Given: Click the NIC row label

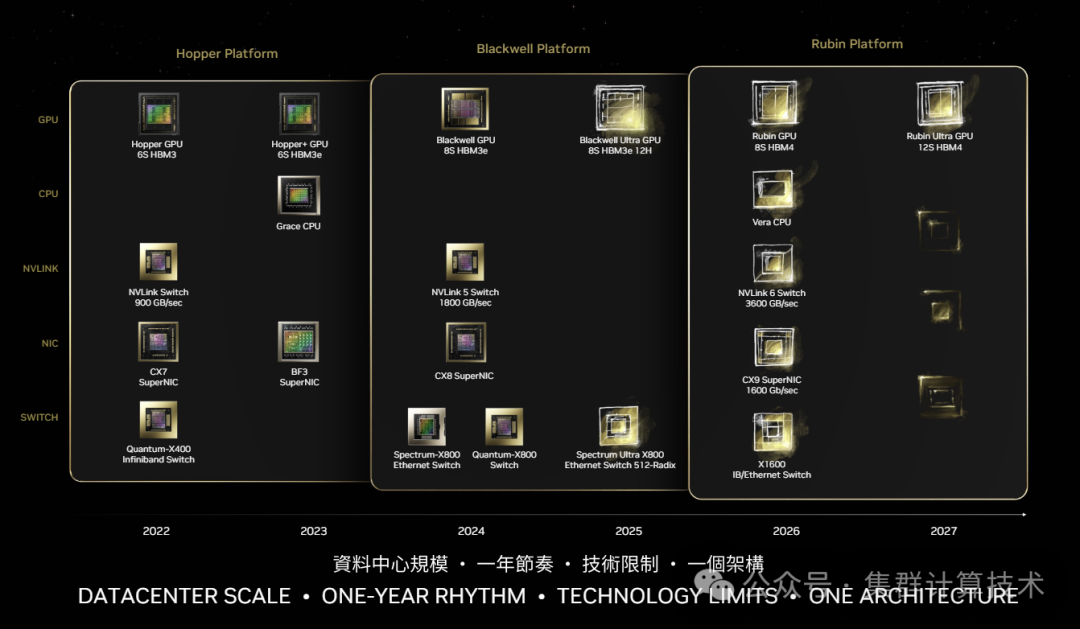Looking at the screenshot, I should (50, 343).
